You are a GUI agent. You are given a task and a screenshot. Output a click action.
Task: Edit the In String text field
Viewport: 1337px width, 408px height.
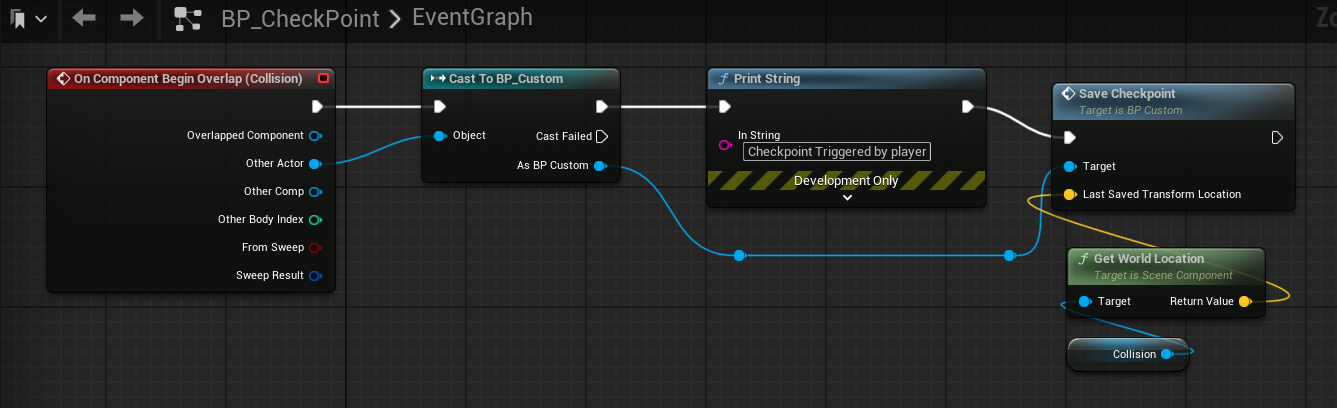pyautogui.click(x=837, y=152)
